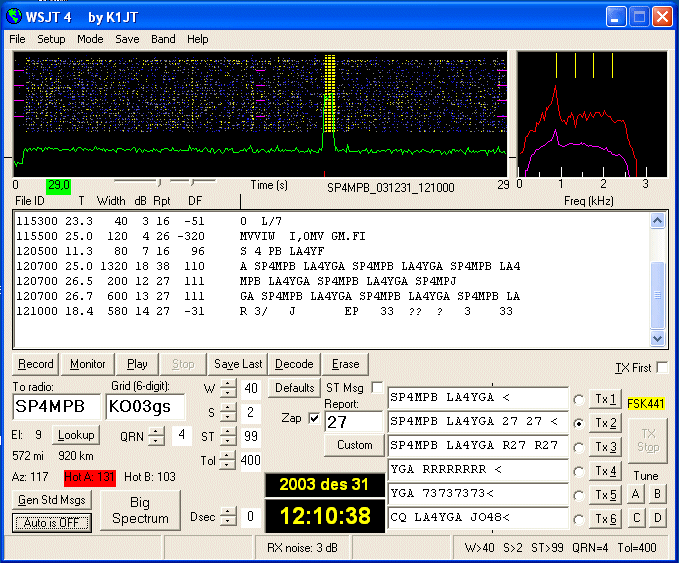Click the WSJT globe title bar icon
679x563 pixels.
tap(14, 16)
